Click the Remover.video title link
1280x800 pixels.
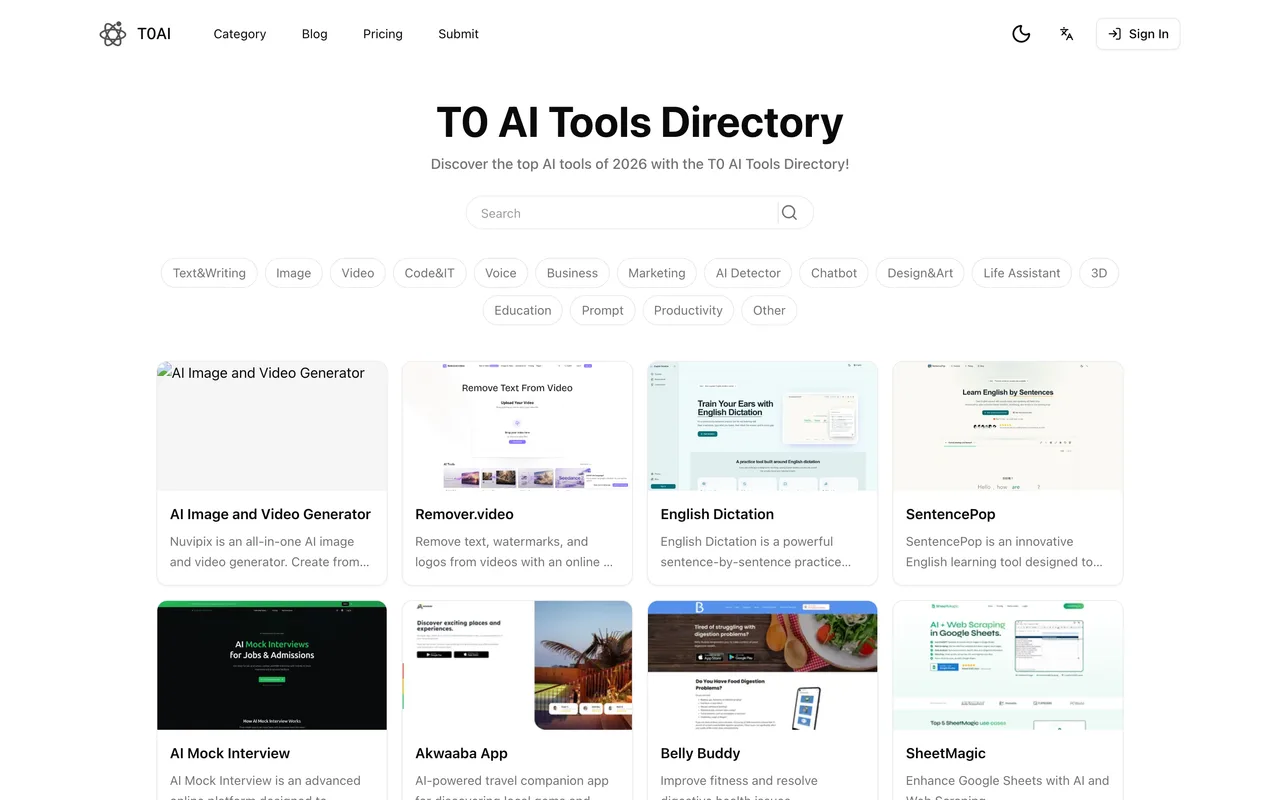tap(464, 514)
